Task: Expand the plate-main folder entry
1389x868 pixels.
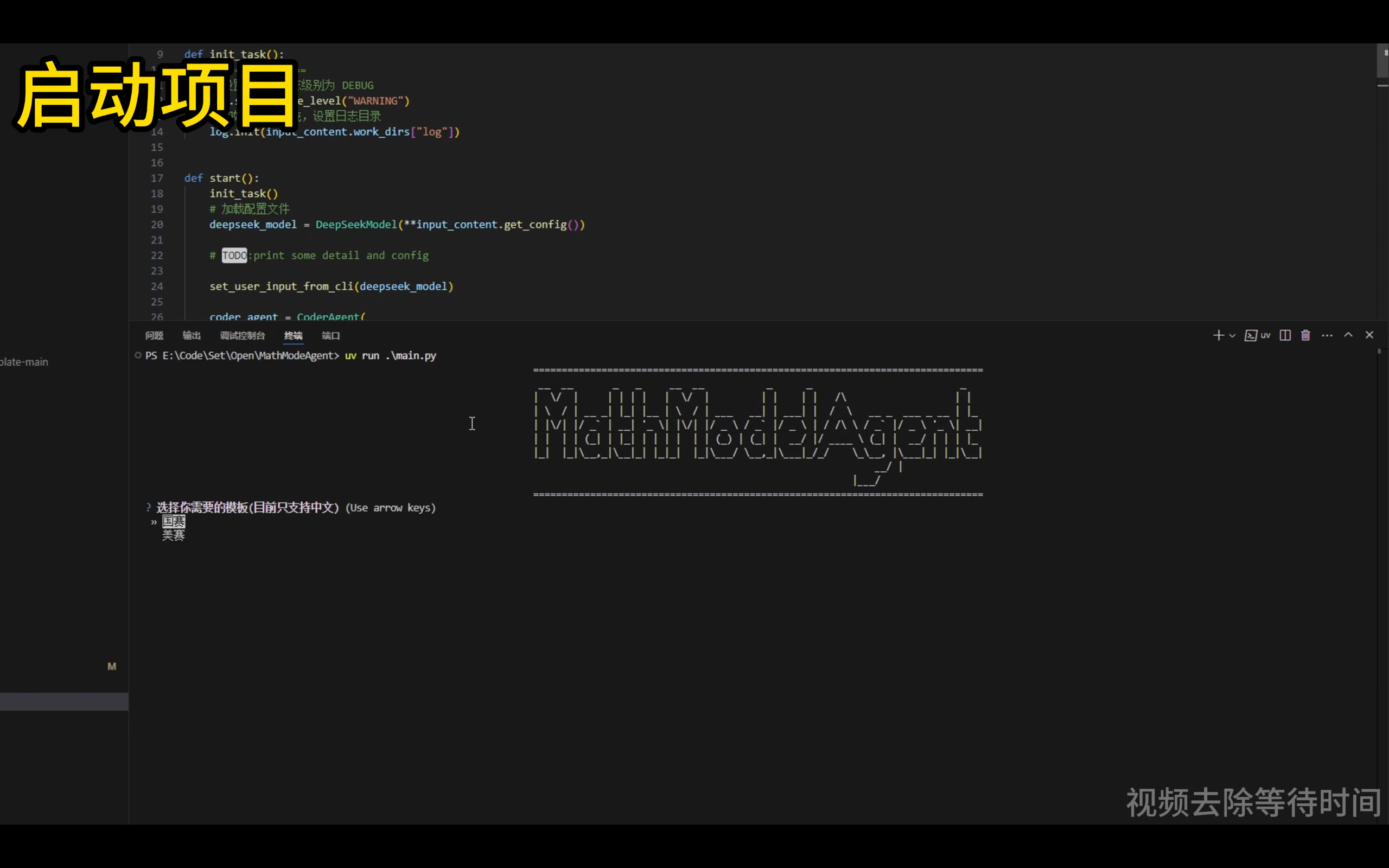Action: coord(23,362)
